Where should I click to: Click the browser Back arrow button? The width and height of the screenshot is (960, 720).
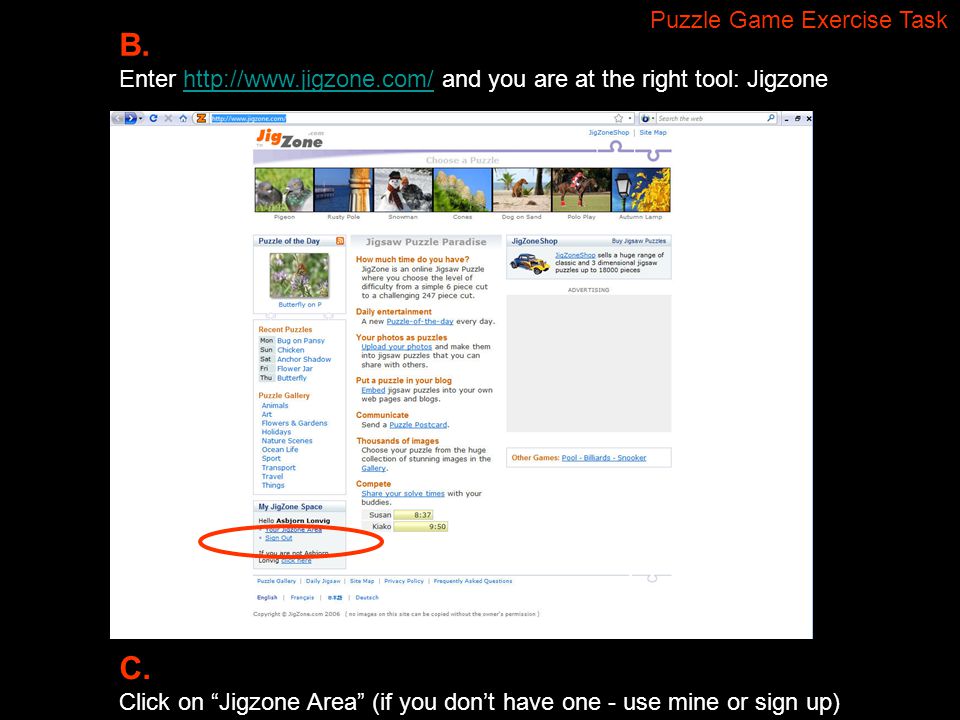click(118, 118)
